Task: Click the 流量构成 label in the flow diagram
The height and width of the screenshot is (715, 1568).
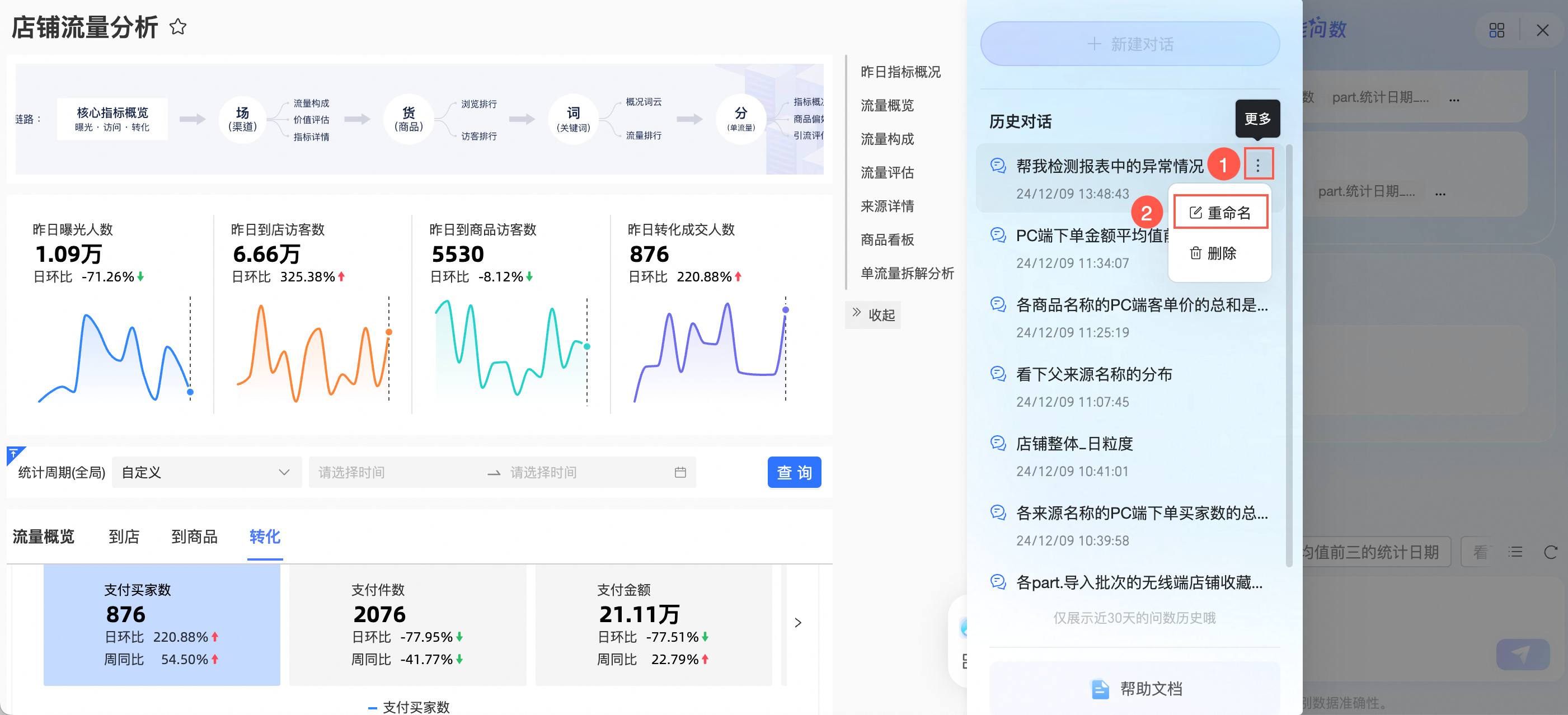Action: [x=311, y=103]
